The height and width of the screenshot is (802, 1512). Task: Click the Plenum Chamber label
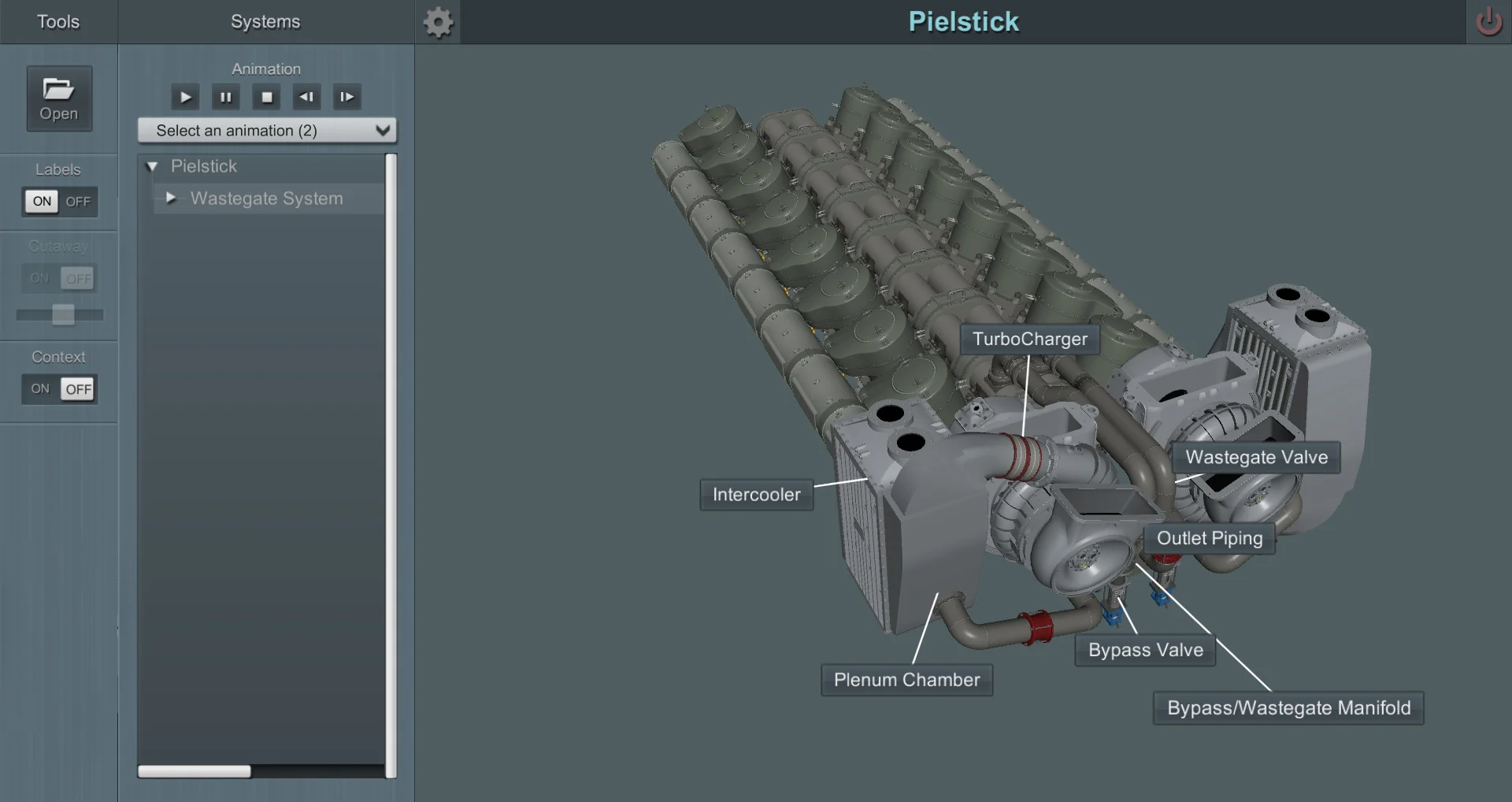pos(907,680)
